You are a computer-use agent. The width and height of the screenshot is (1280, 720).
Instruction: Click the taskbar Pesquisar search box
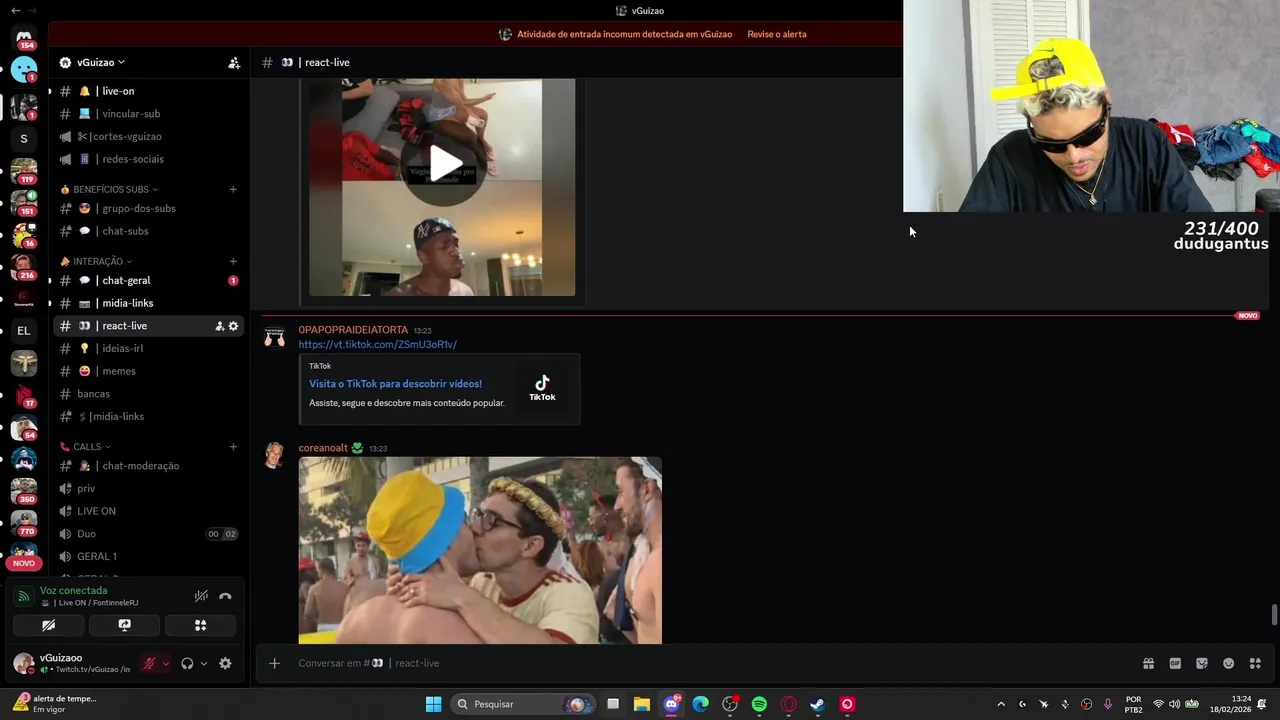[523, 704]
